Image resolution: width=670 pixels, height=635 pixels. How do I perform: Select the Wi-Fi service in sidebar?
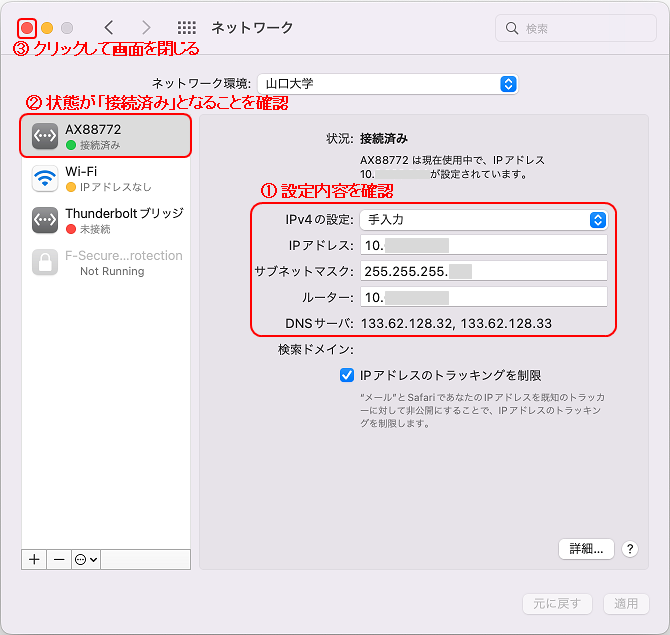click(106, 179)
